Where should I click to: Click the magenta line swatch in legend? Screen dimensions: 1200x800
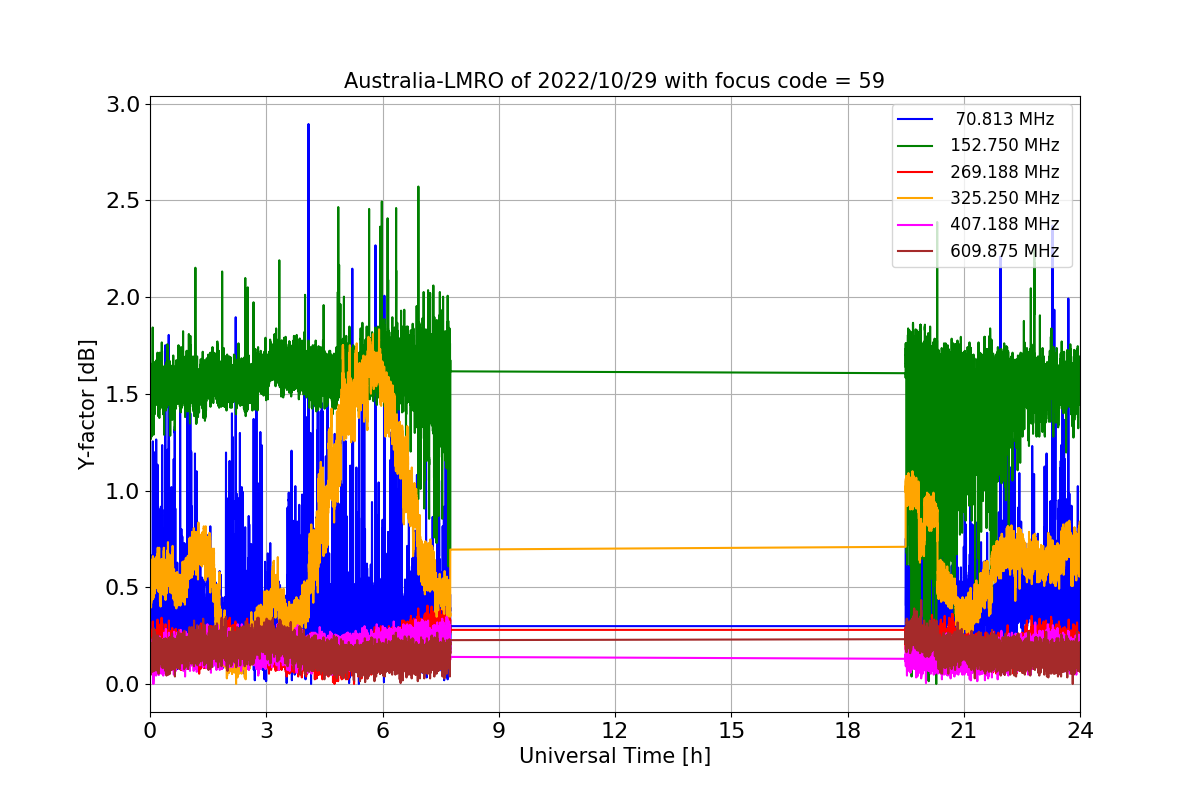915,225
